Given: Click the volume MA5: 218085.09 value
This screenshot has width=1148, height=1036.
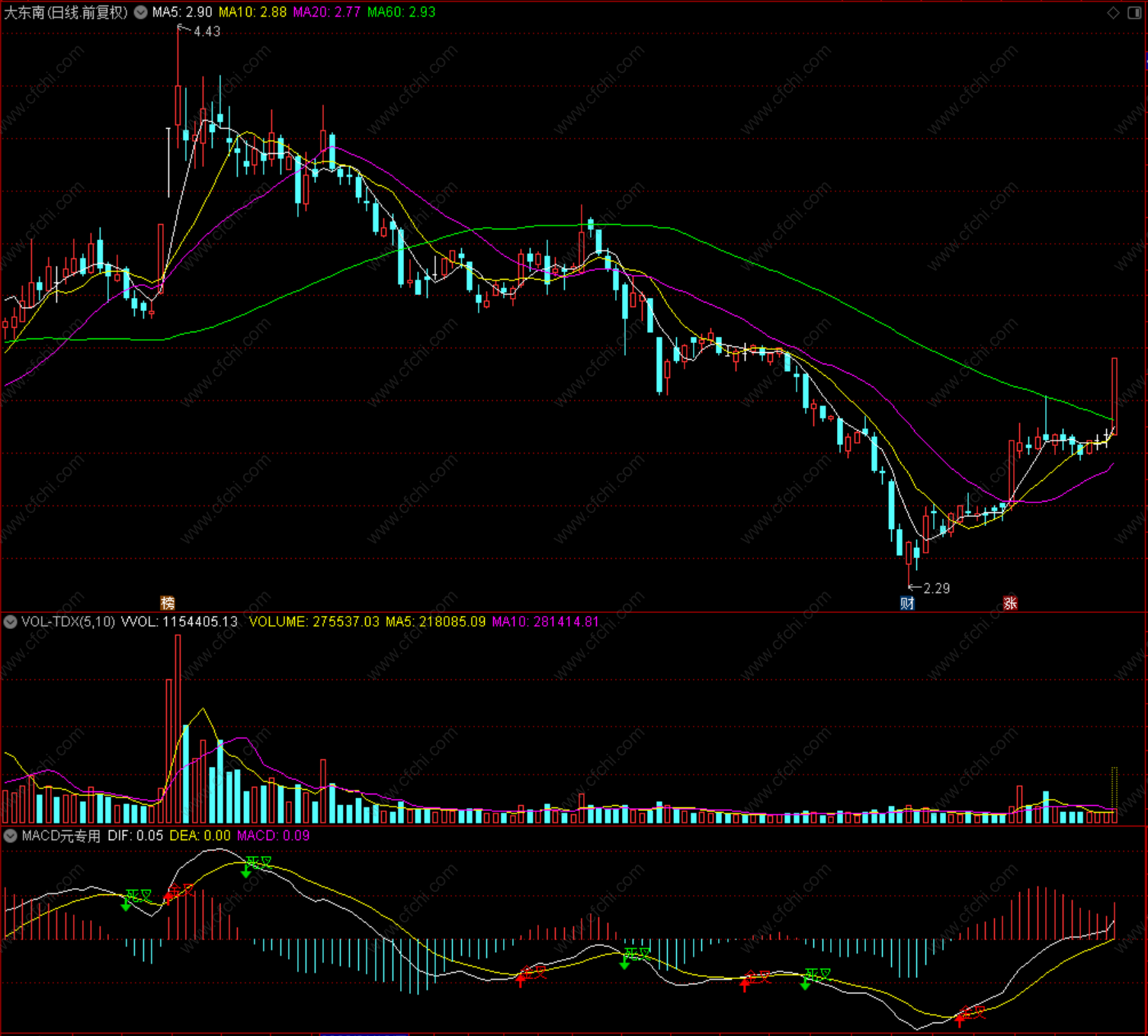Looking at the screenshot, I should [x=435, y=622].
